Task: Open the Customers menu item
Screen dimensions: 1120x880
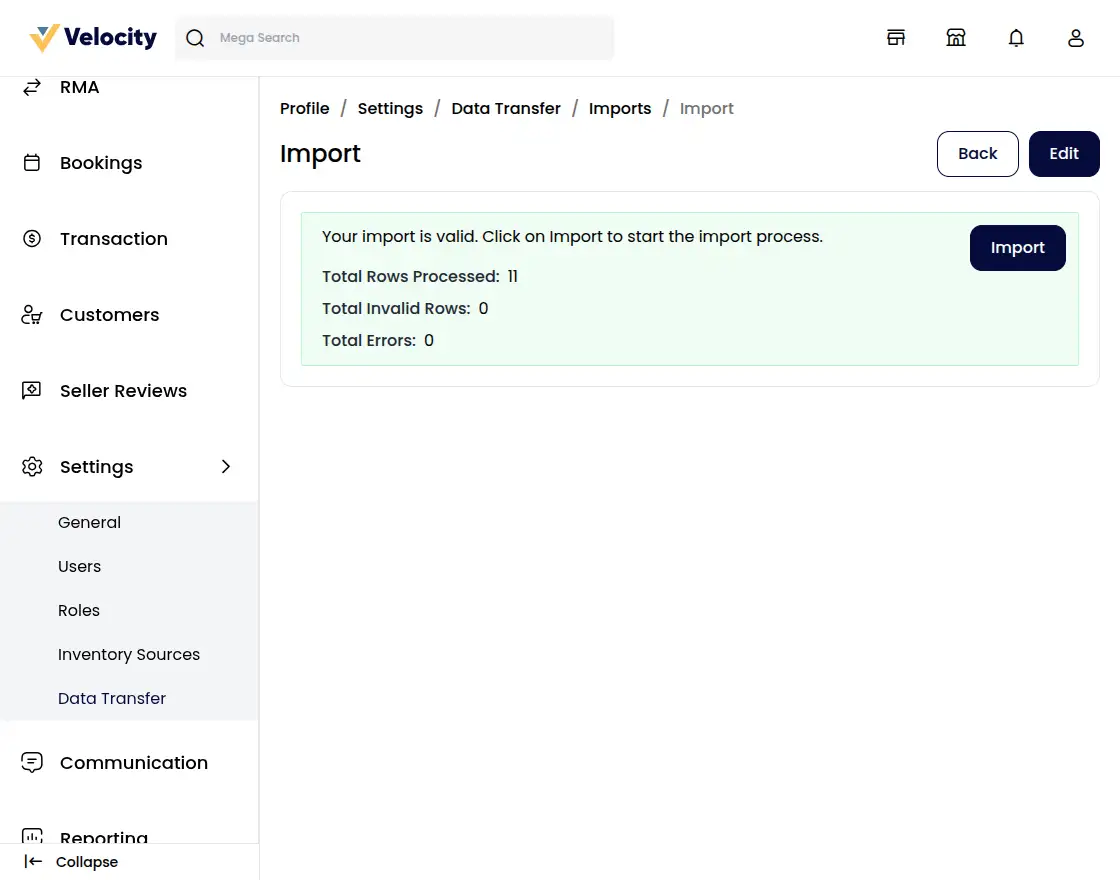Action: click(x=109, y=315)
